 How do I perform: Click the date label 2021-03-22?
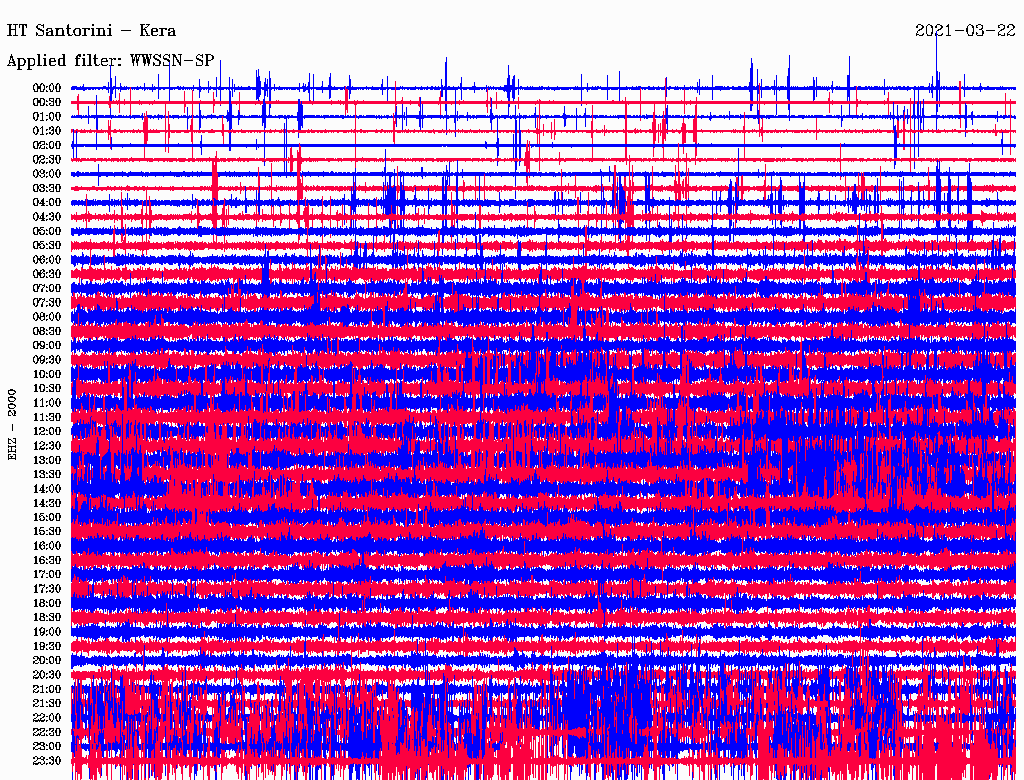pyautogui.click(x=965, y=31)
